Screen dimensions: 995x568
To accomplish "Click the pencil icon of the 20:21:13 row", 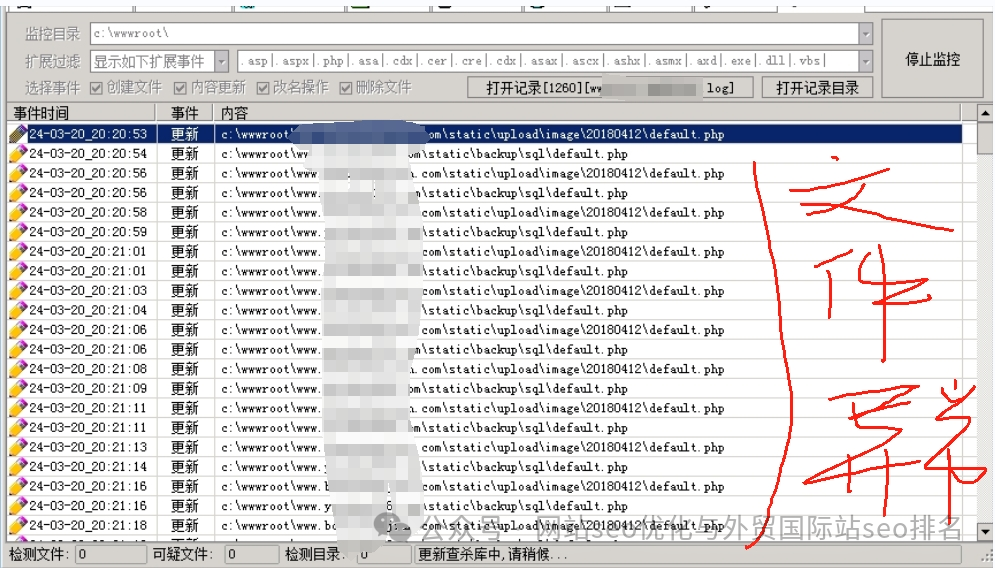I will pyautogui.click(x=18, y=447).
